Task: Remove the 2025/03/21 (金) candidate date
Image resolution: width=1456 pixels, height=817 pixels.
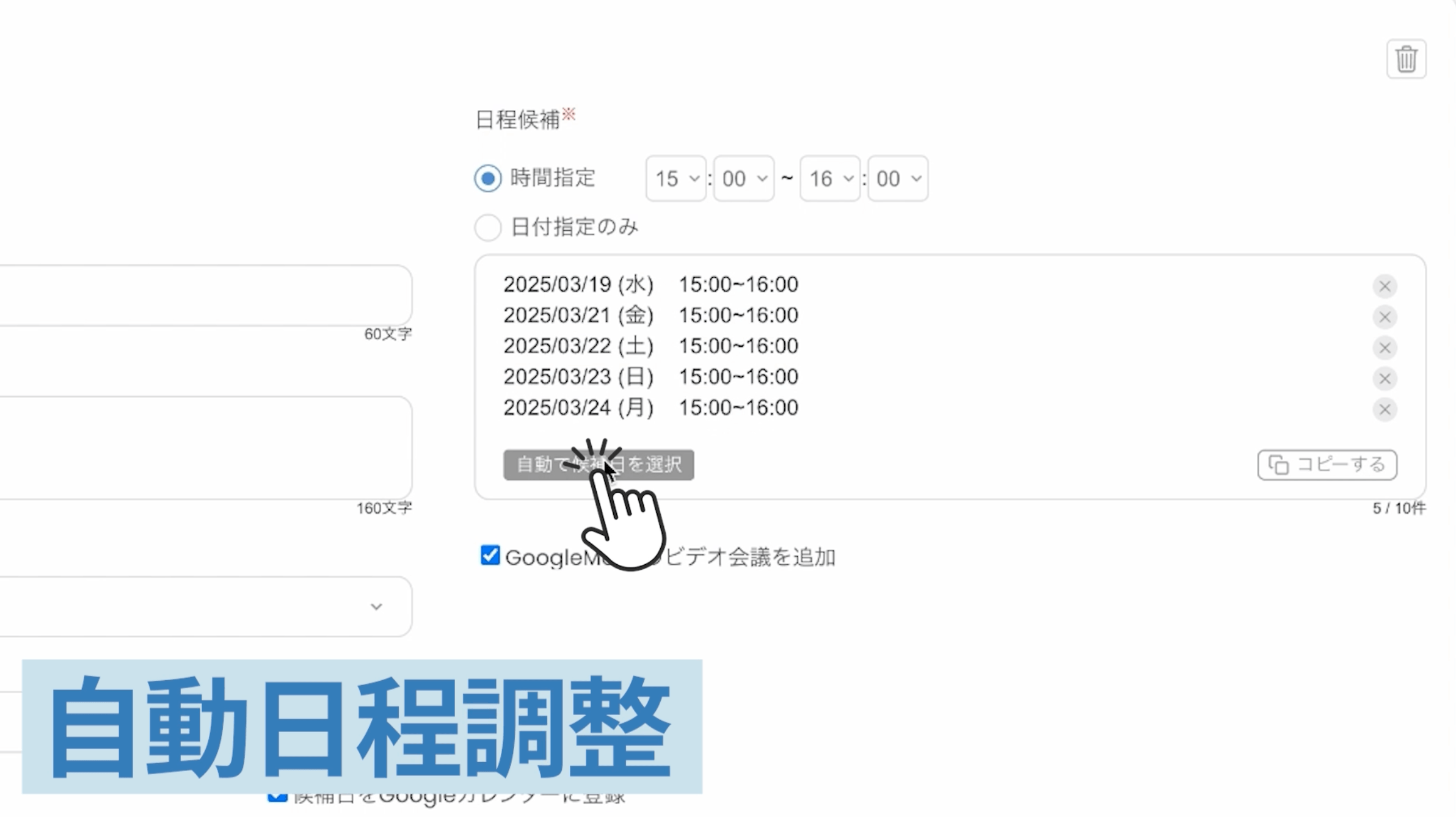Action: tap(1385, 317)
